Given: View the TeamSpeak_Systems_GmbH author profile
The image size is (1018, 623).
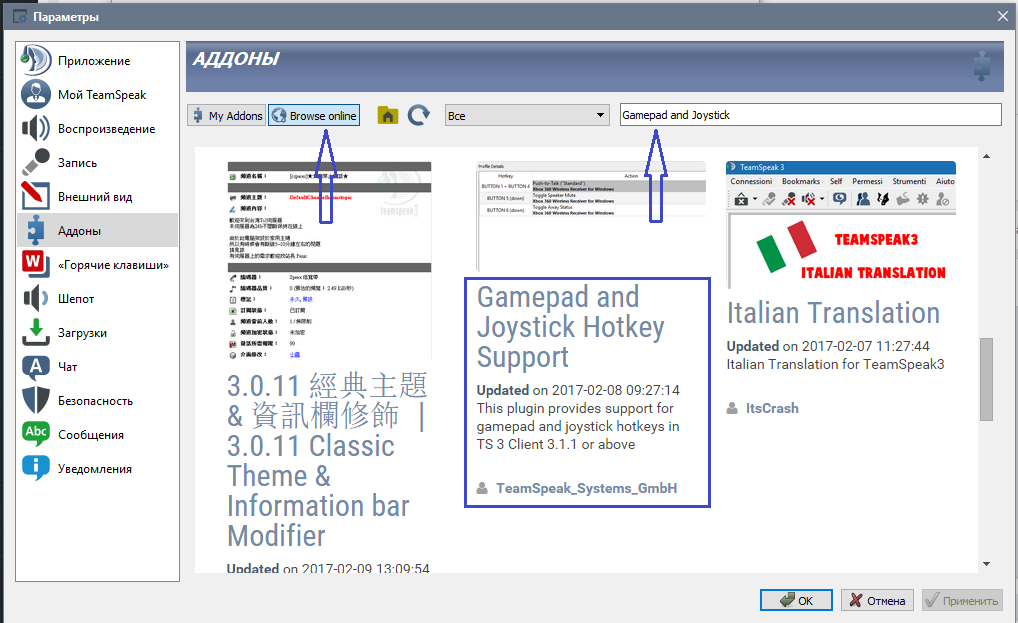Looking at the screenshot, I should [586, 488].
